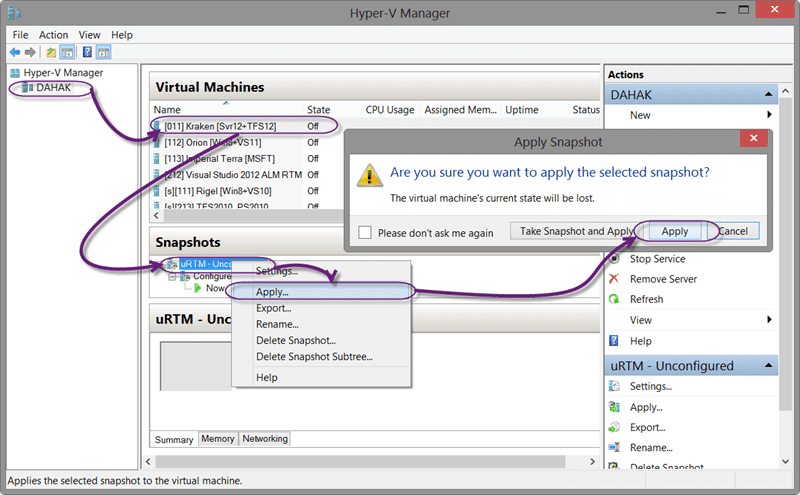Viewport: 800px width, 495px height.
Task: Click the Hyper-V Manager title bar icon
Action: pos(14,13)
